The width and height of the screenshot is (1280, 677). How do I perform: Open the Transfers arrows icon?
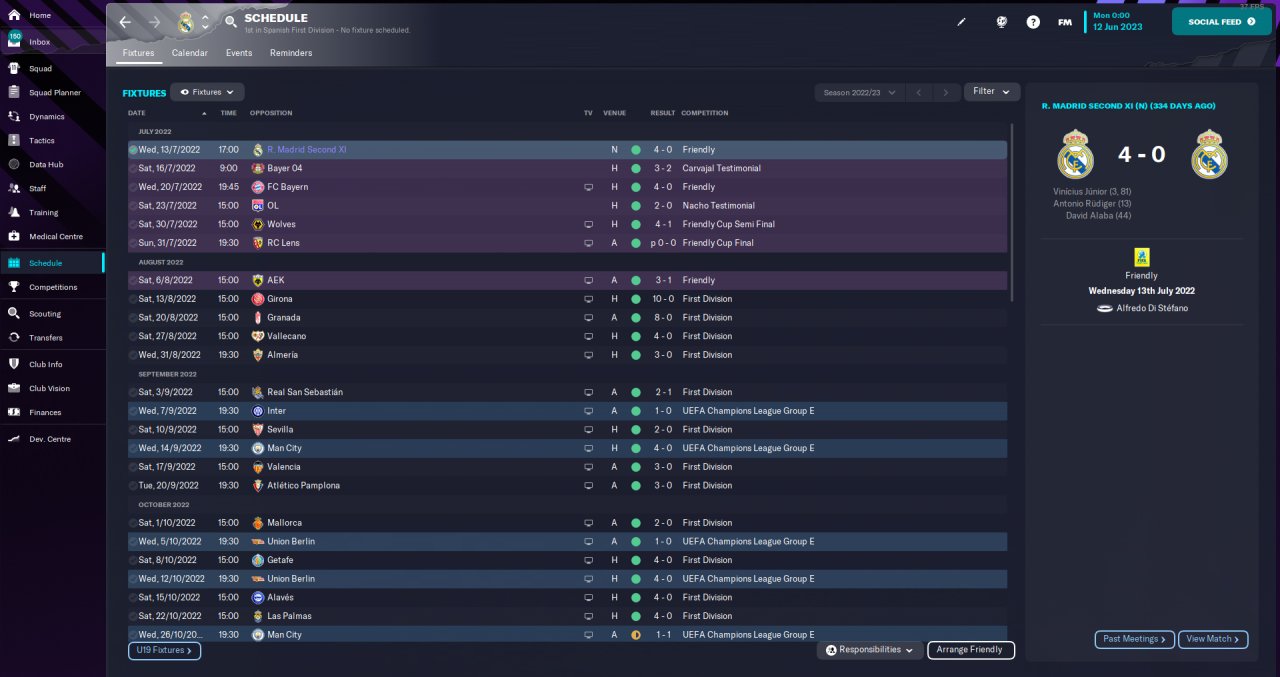pos(14,338)
